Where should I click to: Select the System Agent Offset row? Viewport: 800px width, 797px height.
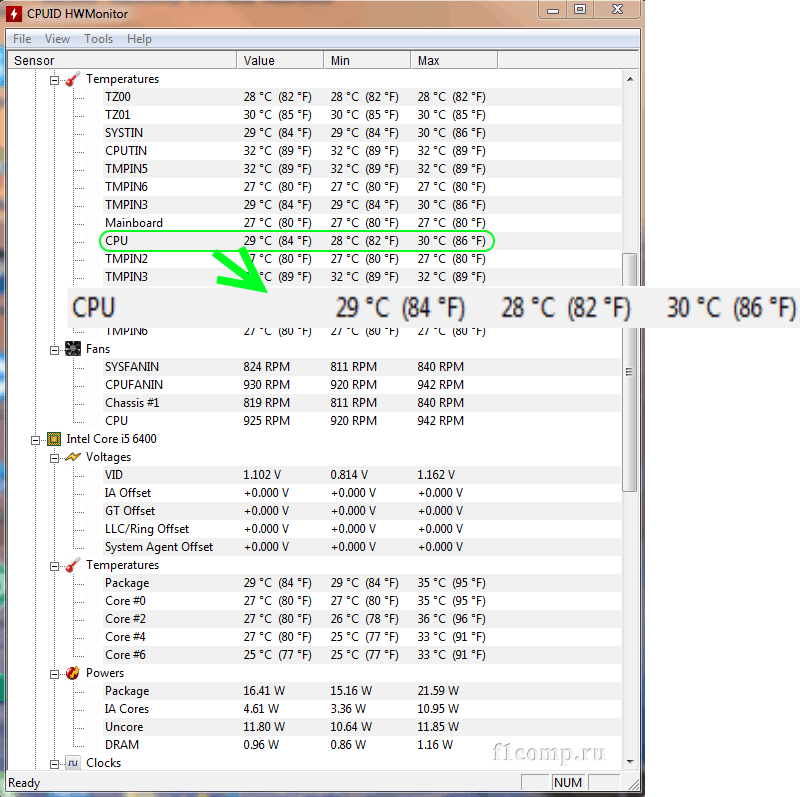362,547
